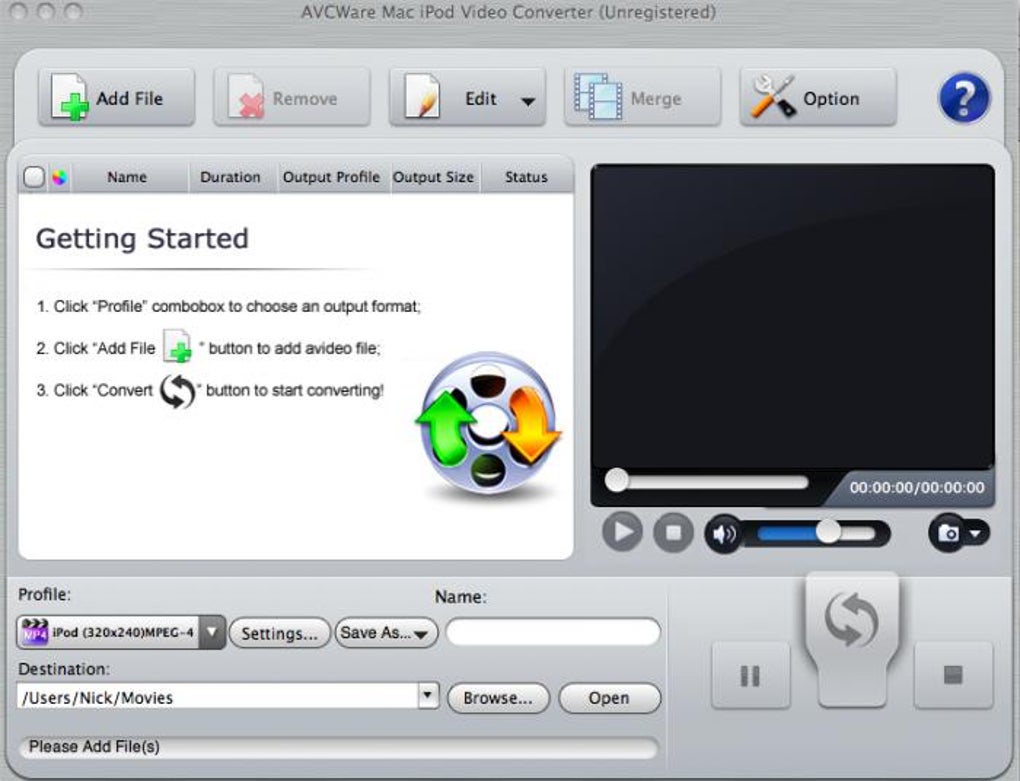Open help with the question mark icon
Image resolution: width=1020 pixels, height=781 pixels.
964,98
